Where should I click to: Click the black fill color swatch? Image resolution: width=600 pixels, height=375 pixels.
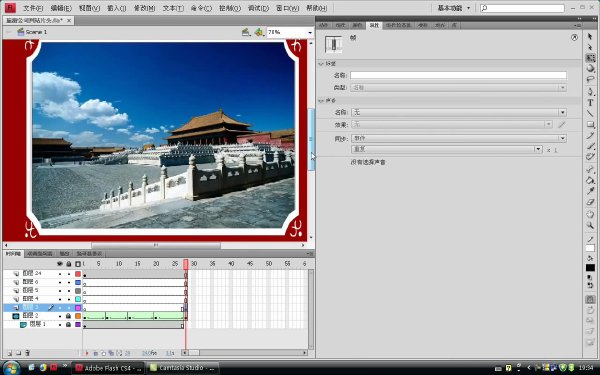590,267
